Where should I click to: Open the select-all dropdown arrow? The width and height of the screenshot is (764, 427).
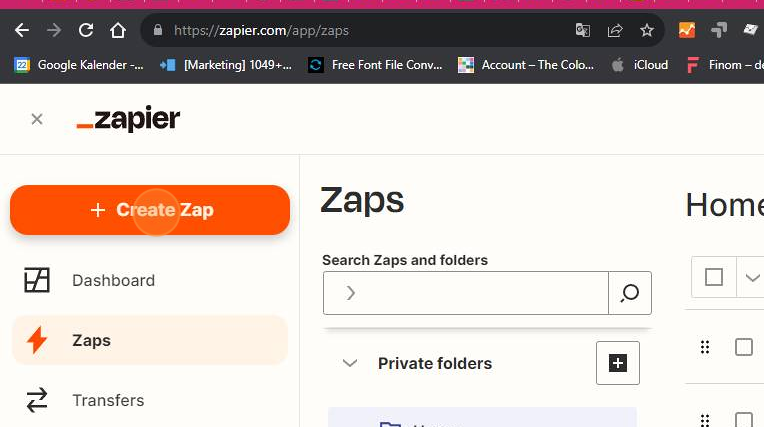(x=752, y=278)
